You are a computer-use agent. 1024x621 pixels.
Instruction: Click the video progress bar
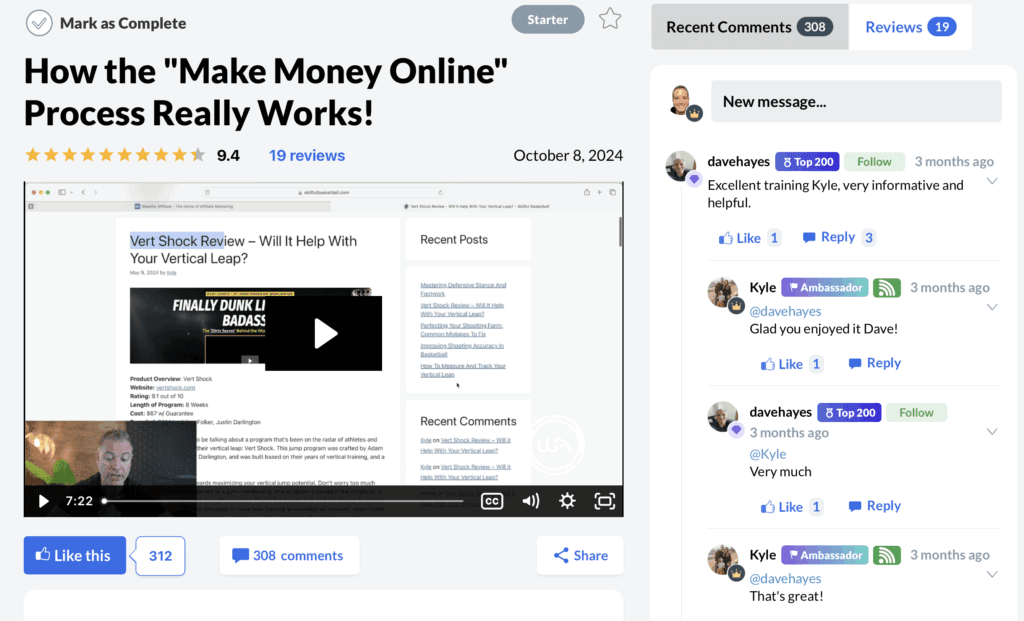(x=283, y=501)
